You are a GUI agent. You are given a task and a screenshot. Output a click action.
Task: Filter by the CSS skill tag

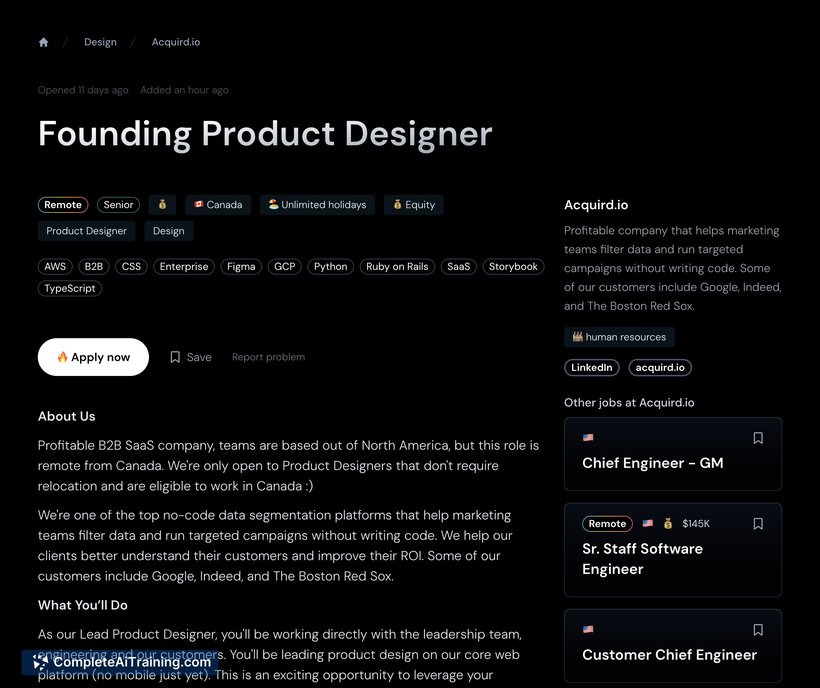point(131,267)
